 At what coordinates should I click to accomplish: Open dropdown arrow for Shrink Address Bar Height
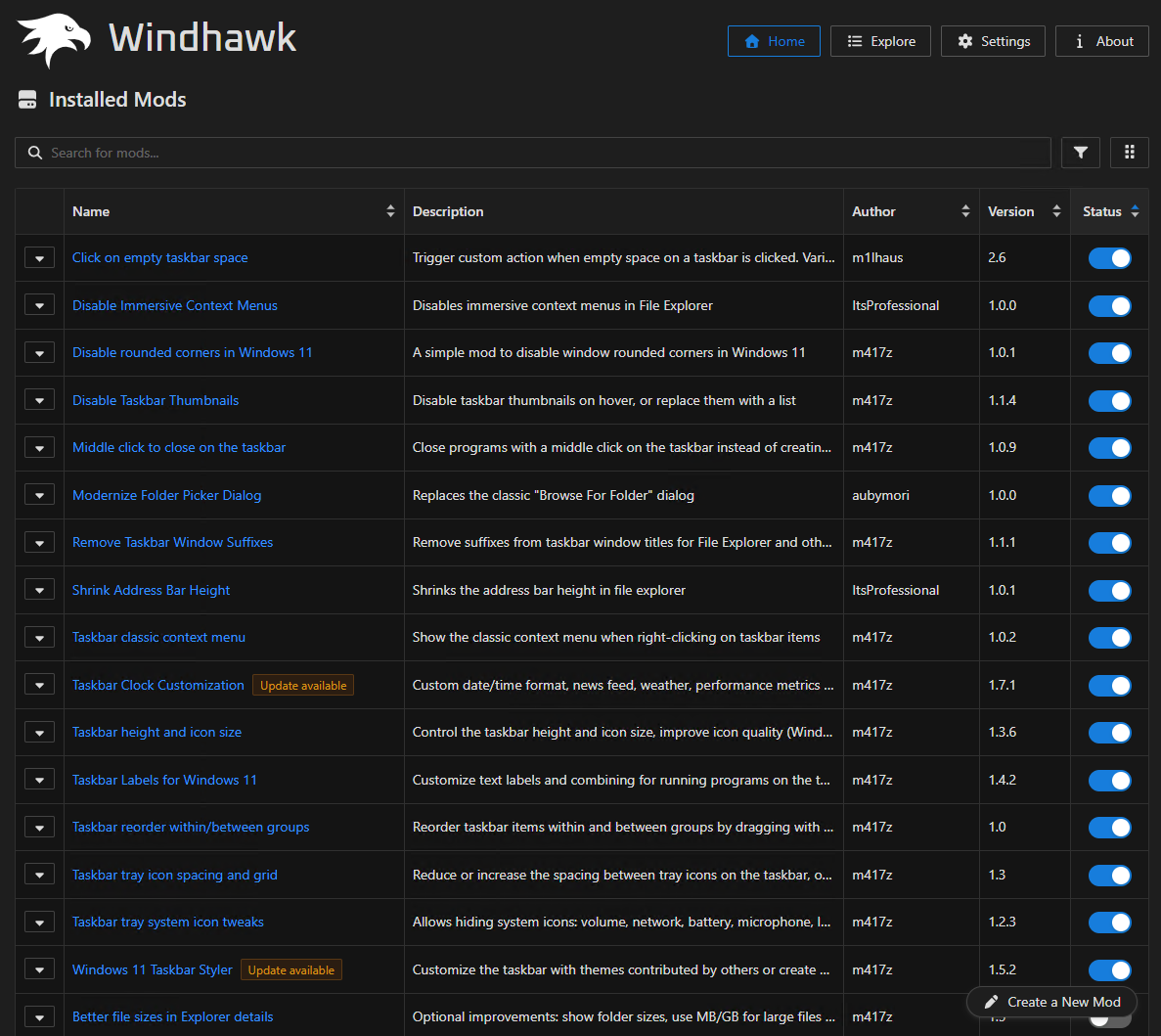[x=39, y=591]
